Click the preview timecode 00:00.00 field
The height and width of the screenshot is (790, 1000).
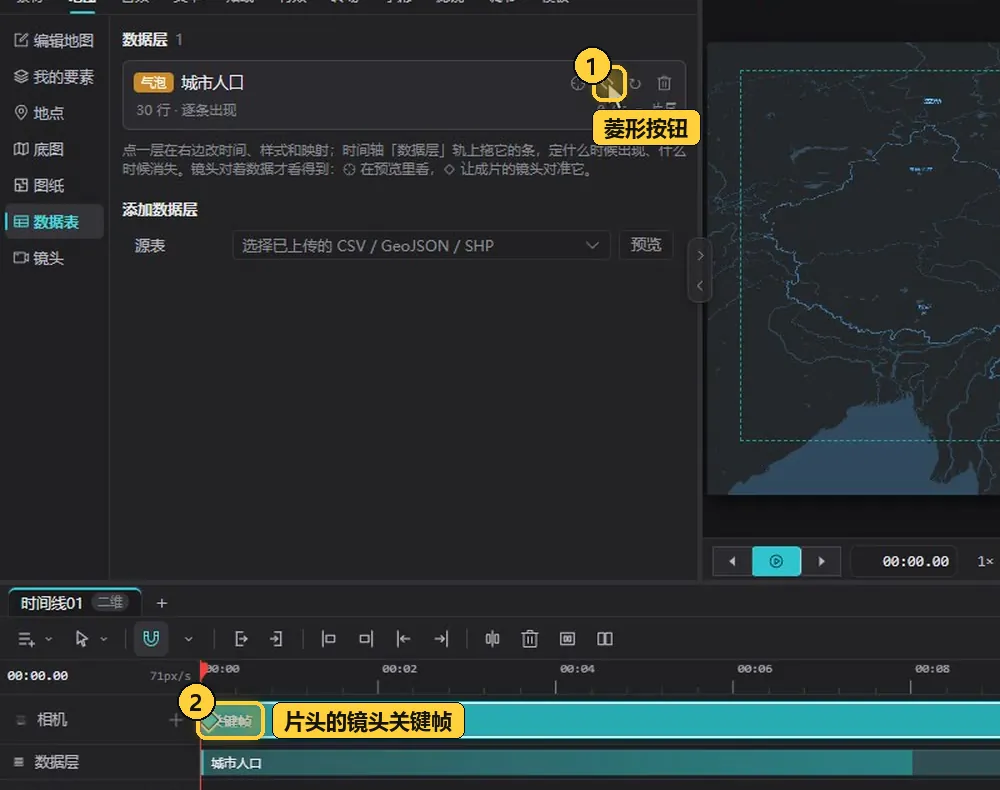point(904,561)
